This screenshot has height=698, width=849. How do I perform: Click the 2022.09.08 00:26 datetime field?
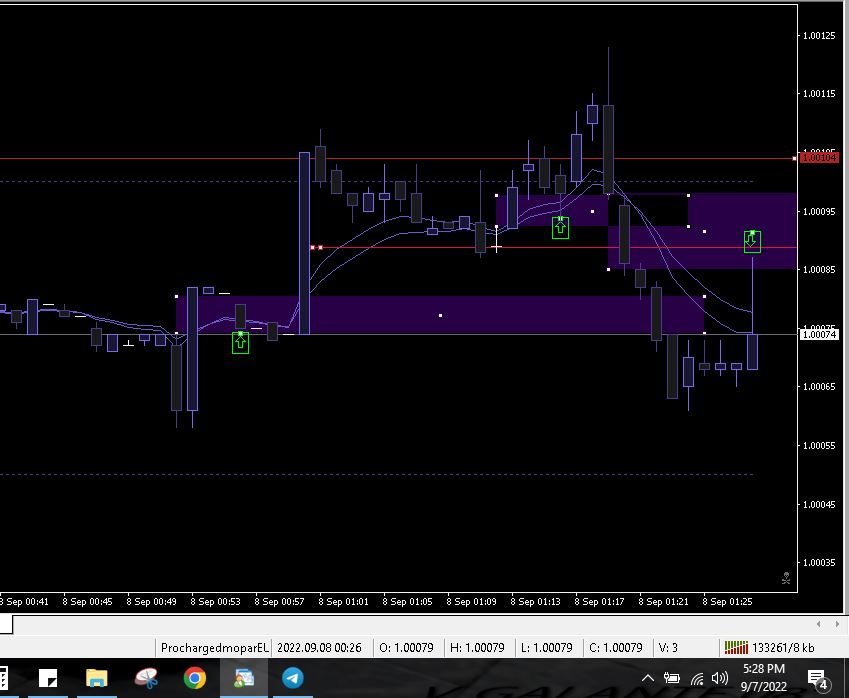(x=319, y=648)
